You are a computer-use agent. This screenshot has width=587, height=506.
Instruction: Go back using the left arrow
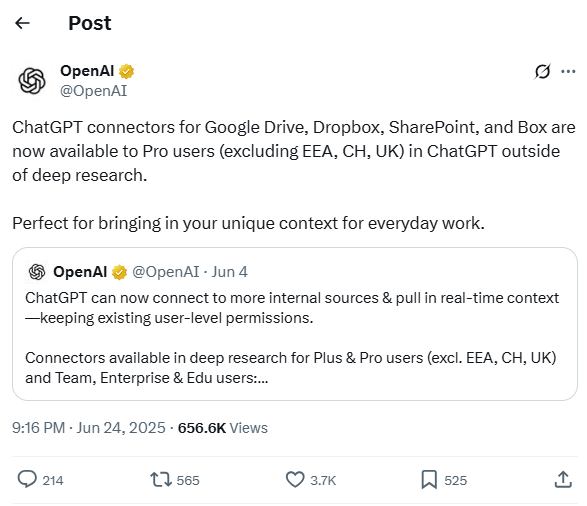click(22, 23)
